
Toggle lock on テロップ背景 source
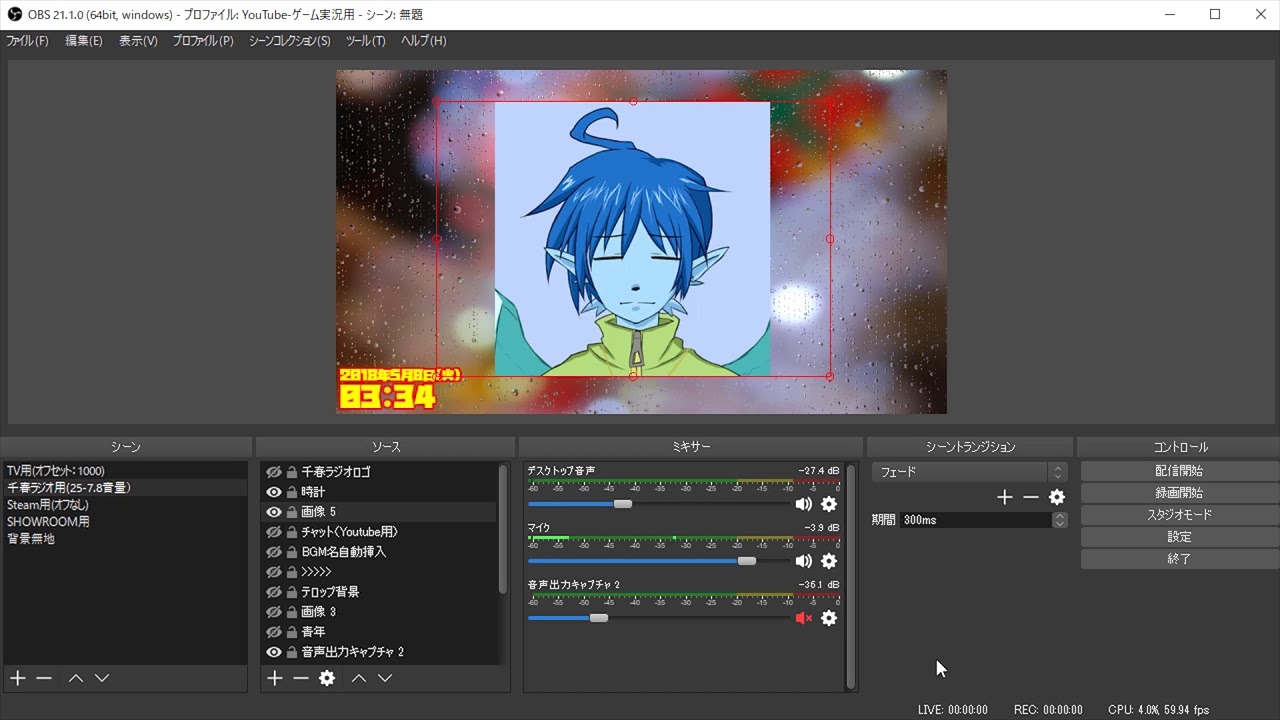pos(292,592)
